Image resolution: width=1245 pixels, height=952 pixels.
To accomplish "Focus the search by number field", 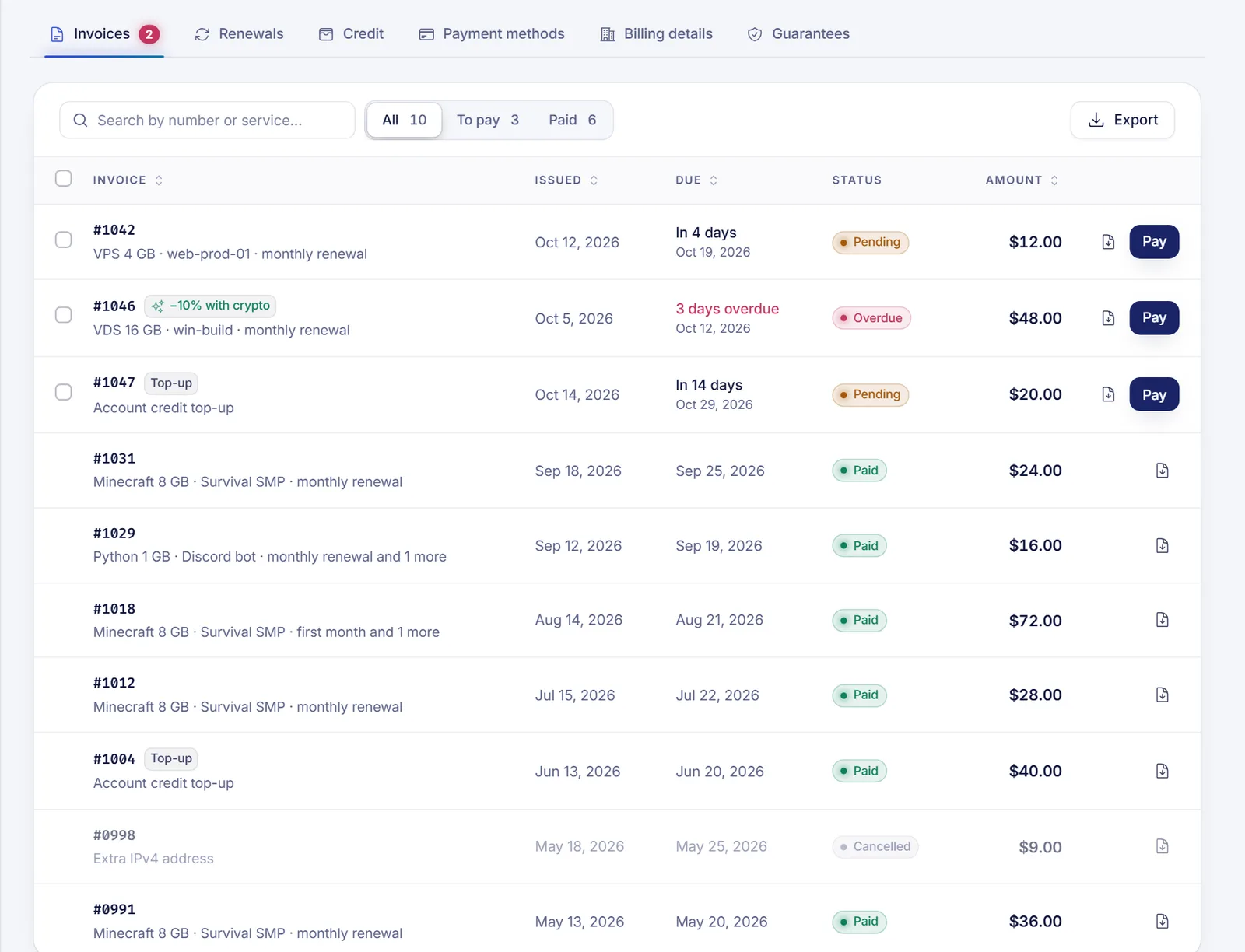I will [x=207, y=121].
